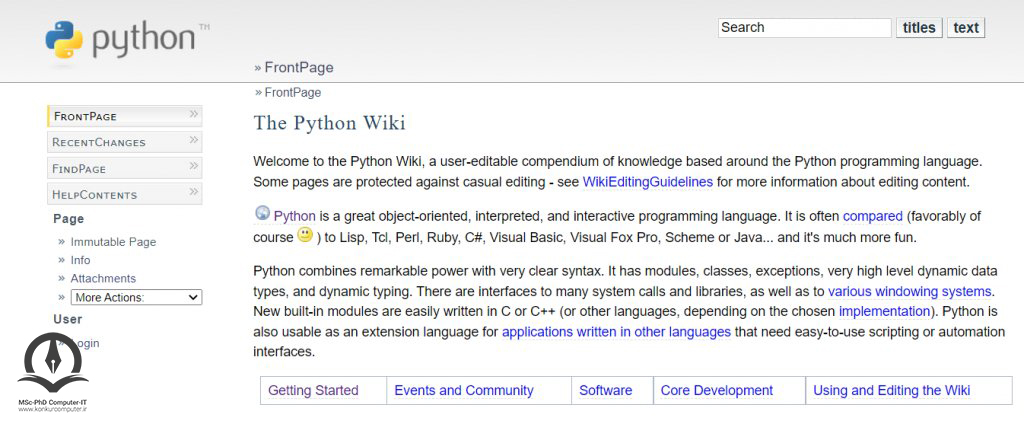The width and height of the screenshot is (1024, 424).
Task: Go to Using and Editing the Wiki
Action: tap(891, 391)
